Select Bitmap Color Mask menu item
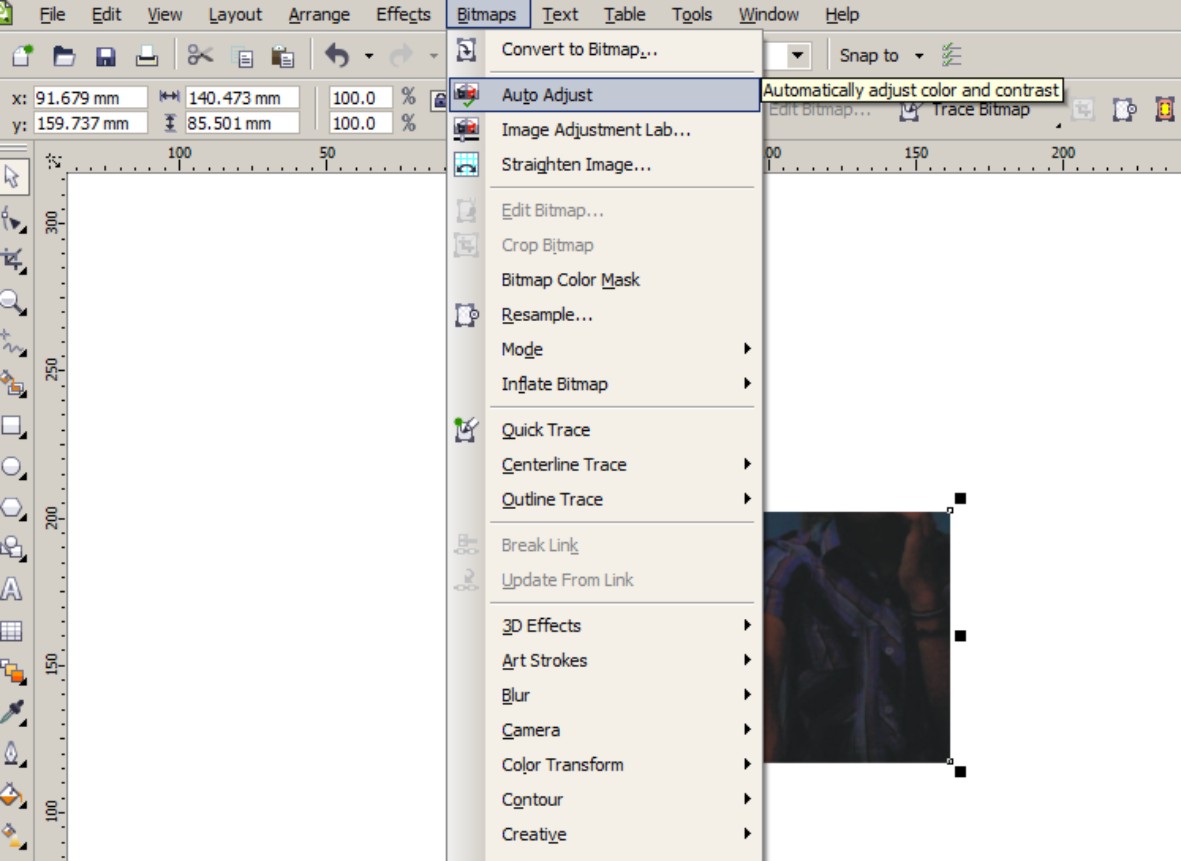Viewport: 1181px width, 861px height. coord(605,279)
